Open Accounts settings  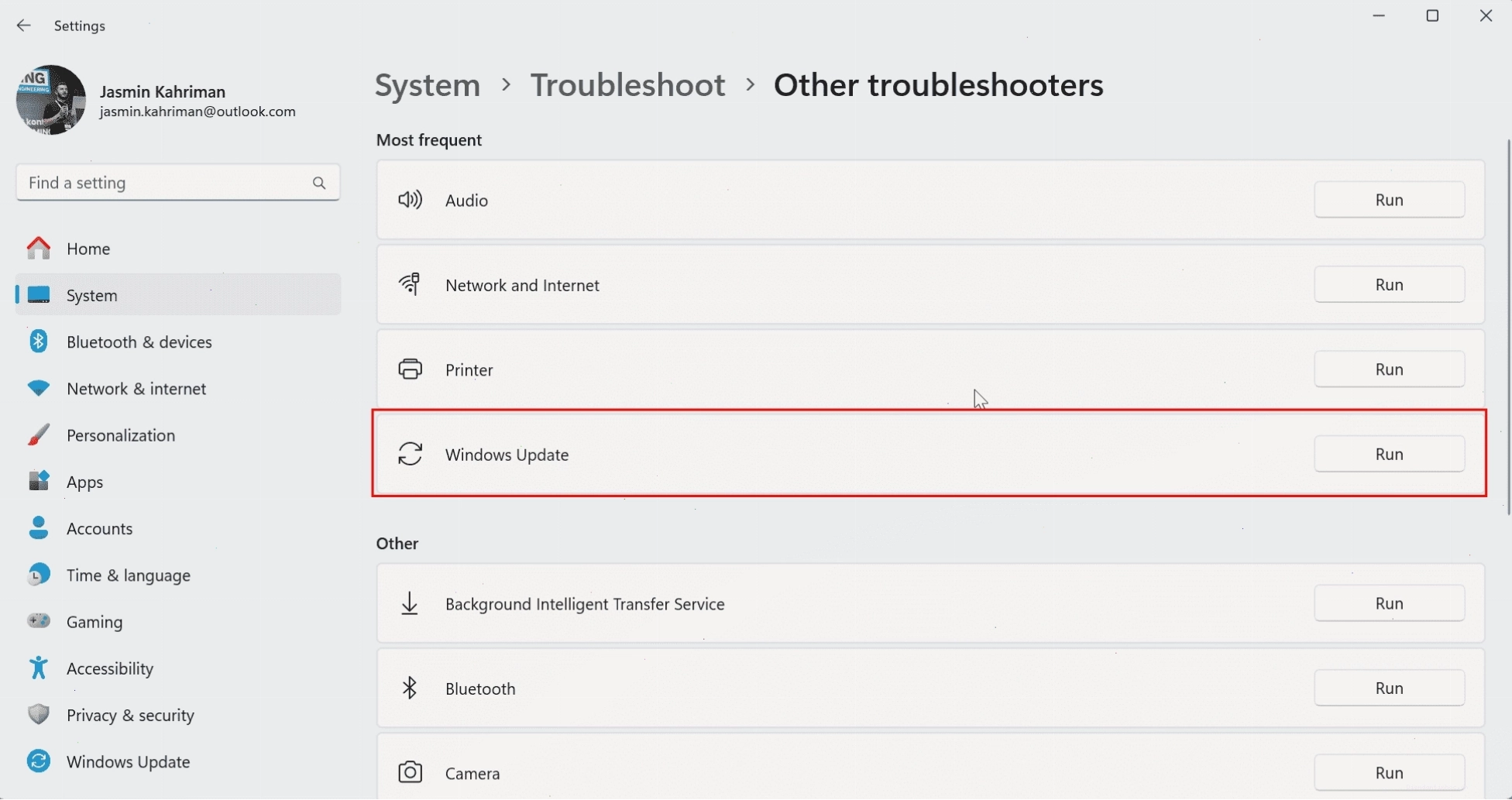(x=178, y=528)
